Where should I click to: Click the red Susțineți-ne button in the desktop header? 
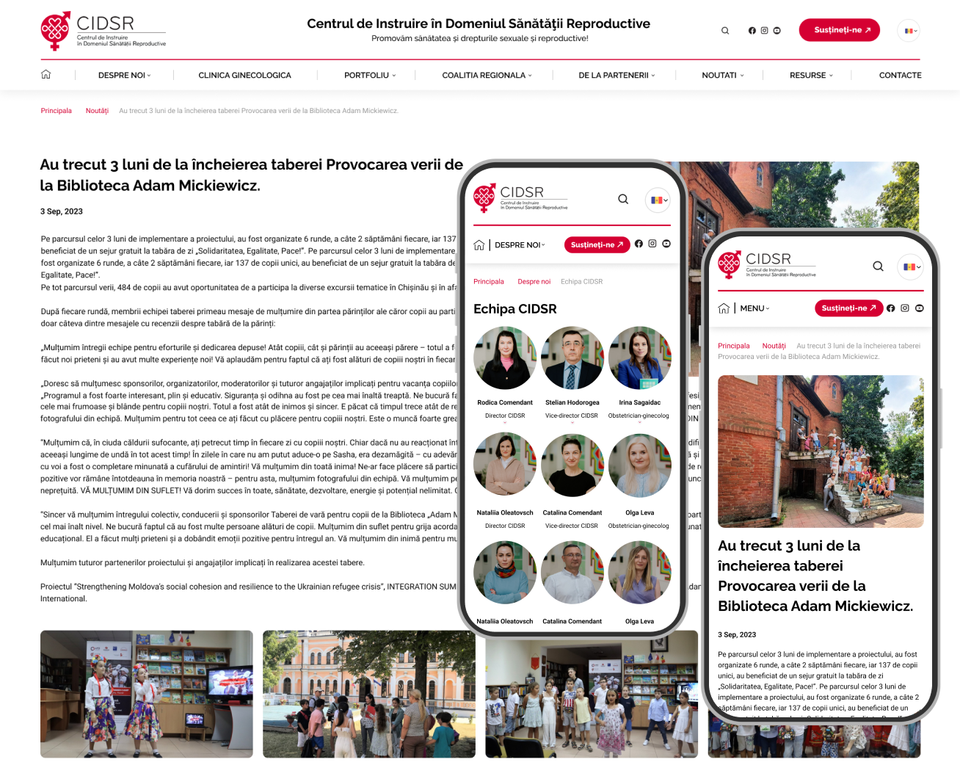pyautogui.click(x=839, y=30)
